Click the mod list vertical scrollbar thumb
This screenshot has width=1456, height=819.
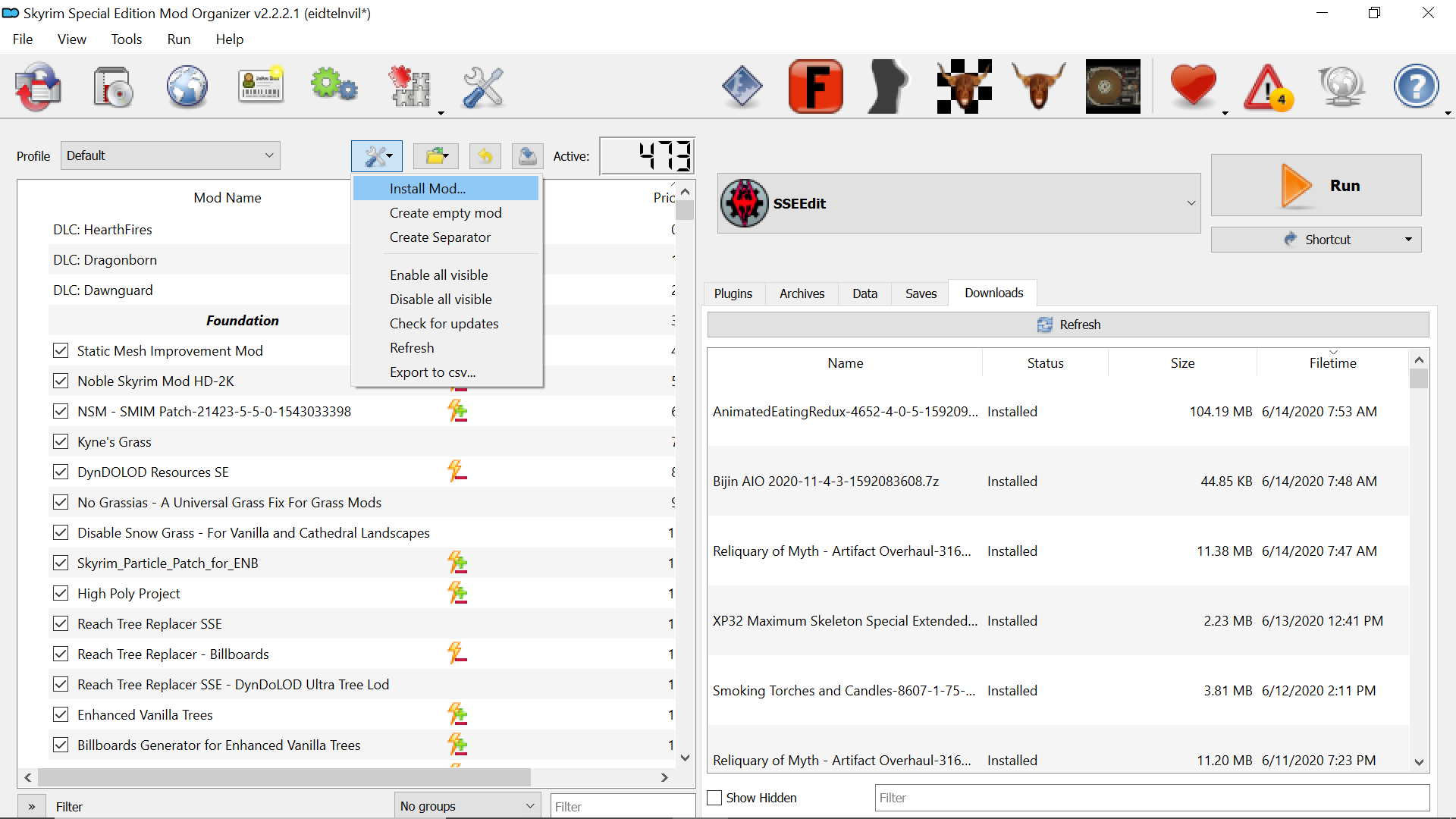(685, 209)
